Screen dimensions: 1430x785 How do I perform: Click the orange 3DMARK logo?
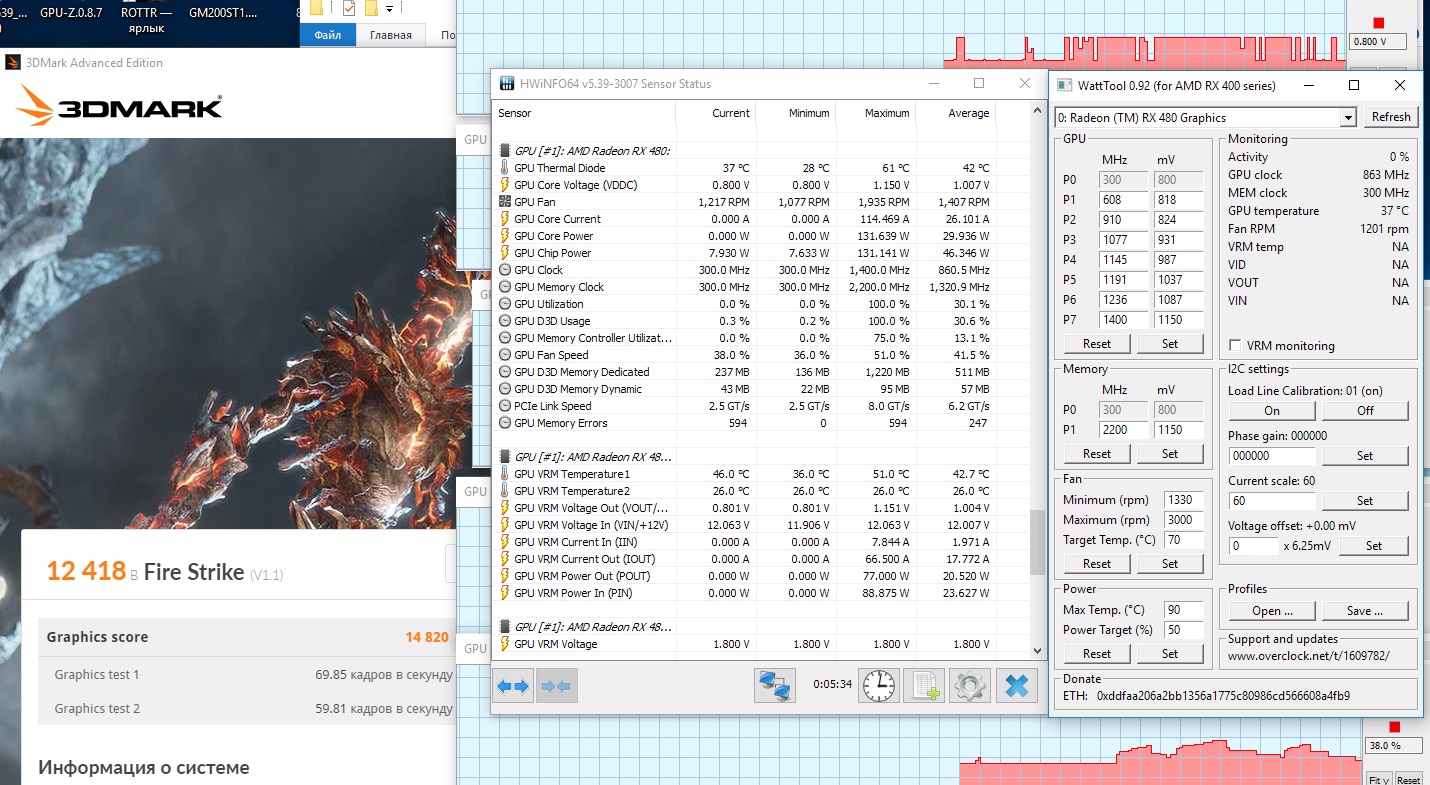(x=120, y=105)
